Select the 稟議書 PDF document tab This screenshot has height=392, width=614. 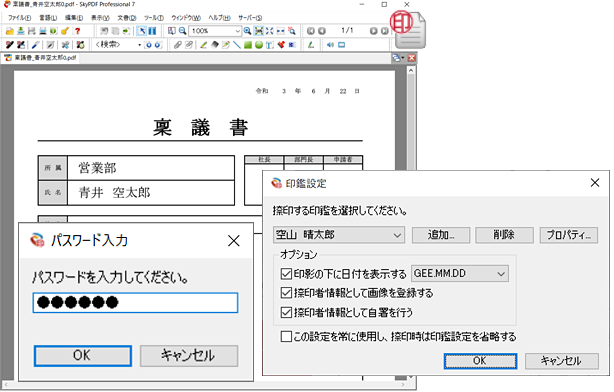point(40,58)
